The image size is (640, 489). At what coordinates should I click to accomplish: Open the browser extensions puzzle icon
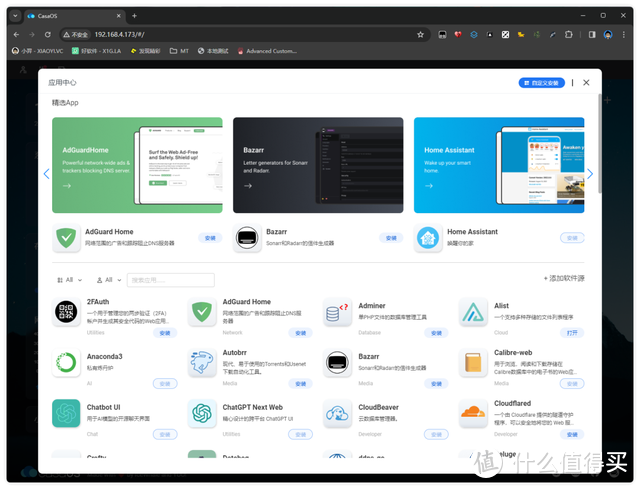coord(569,35)
